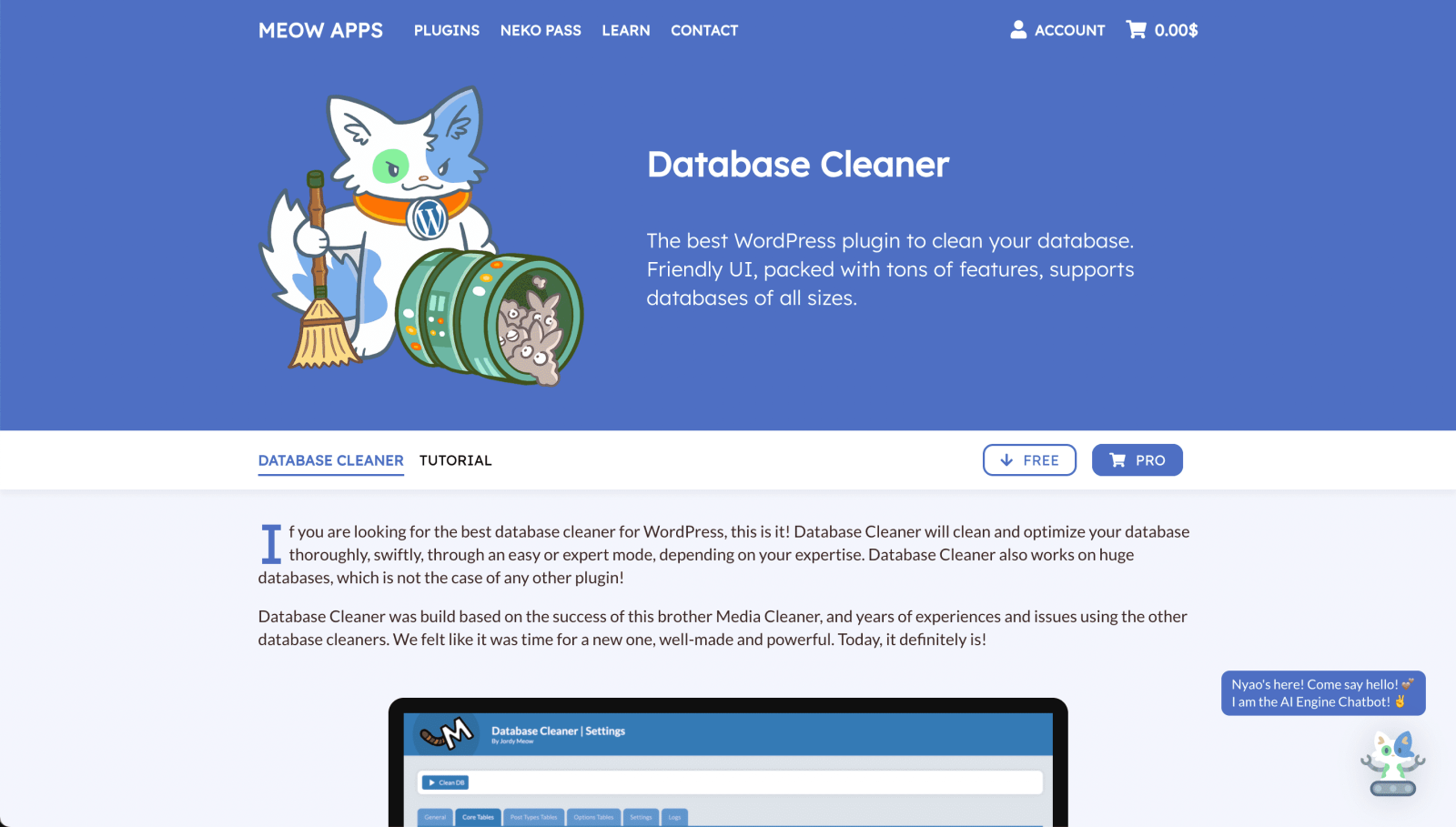Click the 0.00$ cart total
Screen dimensions: 1456x827
[x=1176, y=30]
